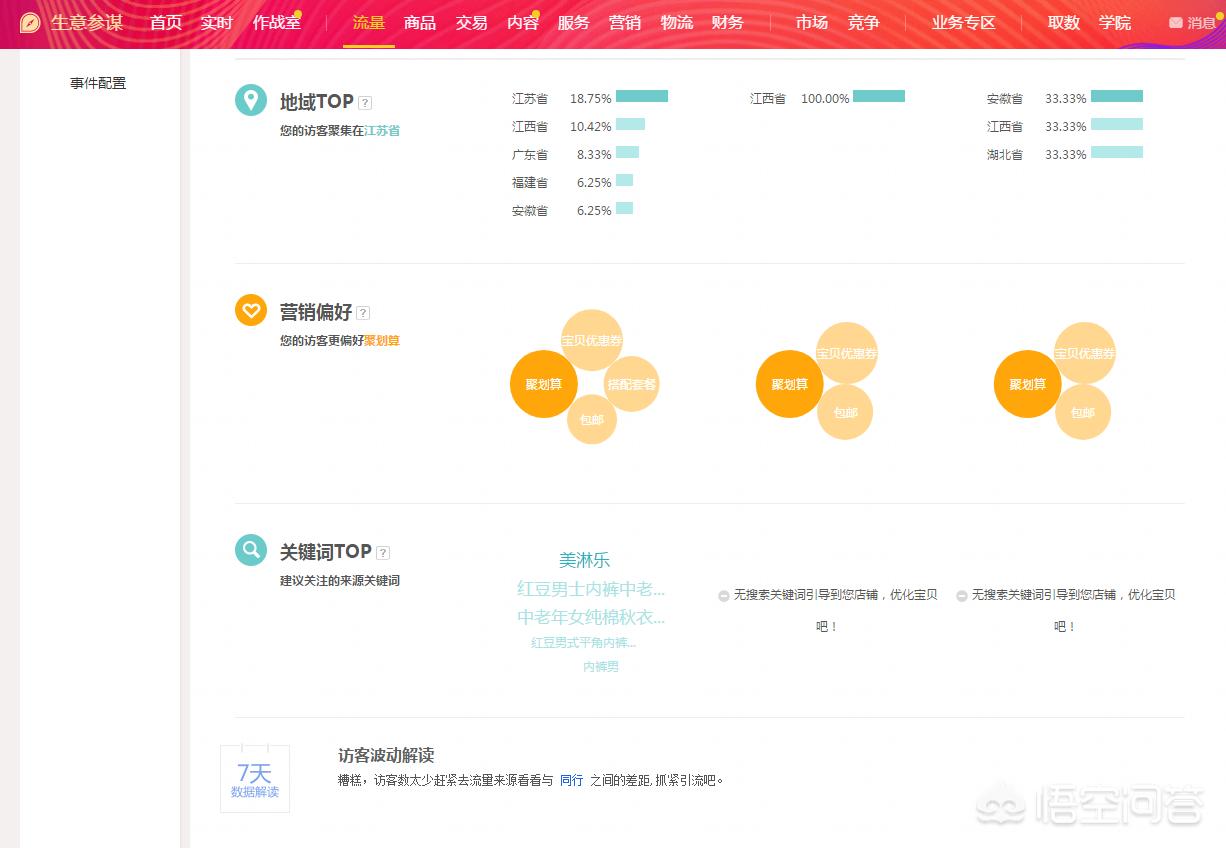
Task: Switch to the 商品 section
Action: click(x=419, y=22)
